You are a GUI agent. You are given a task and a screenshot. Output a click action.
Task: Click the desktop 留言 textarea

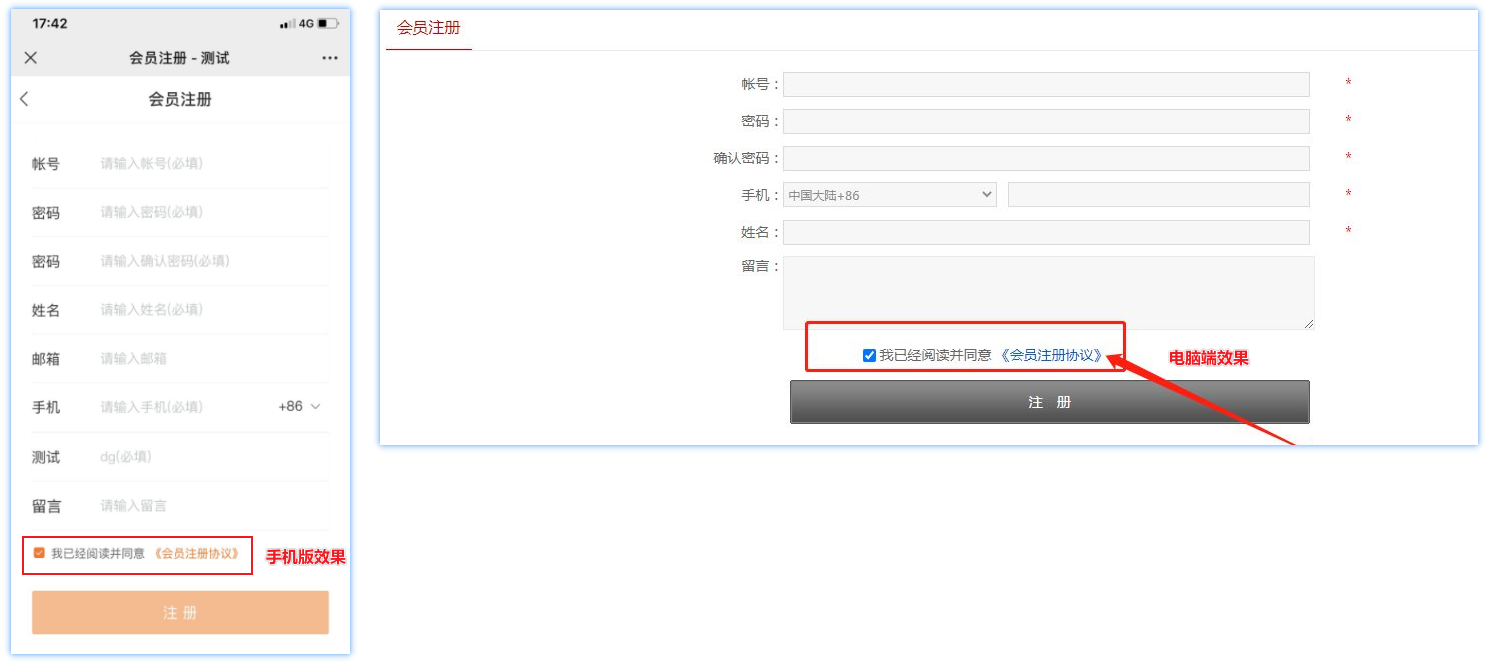tap(1048, 293)
